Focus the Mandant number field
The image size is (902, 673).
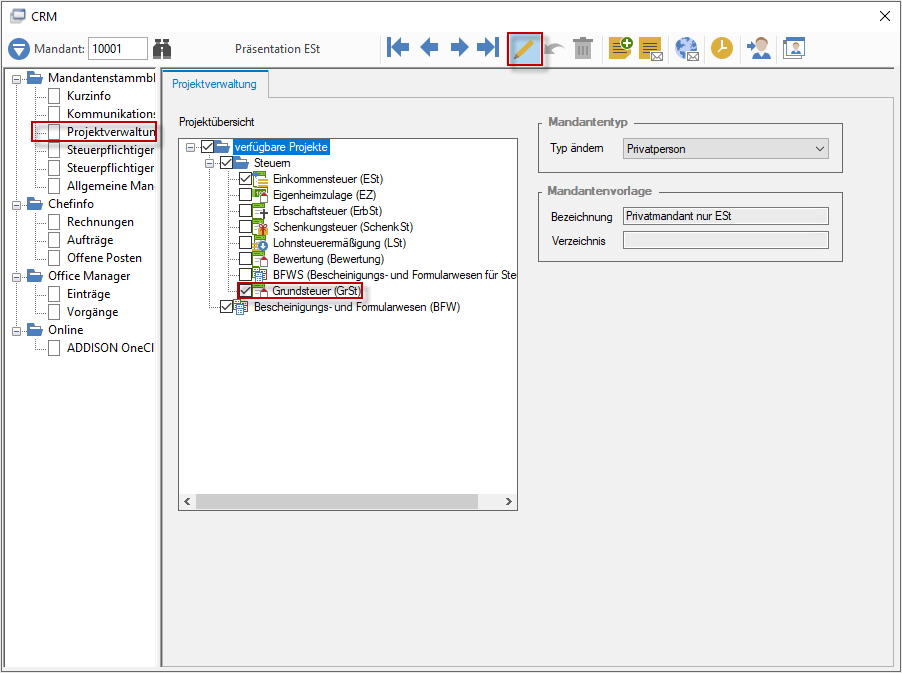coord(117,49)
